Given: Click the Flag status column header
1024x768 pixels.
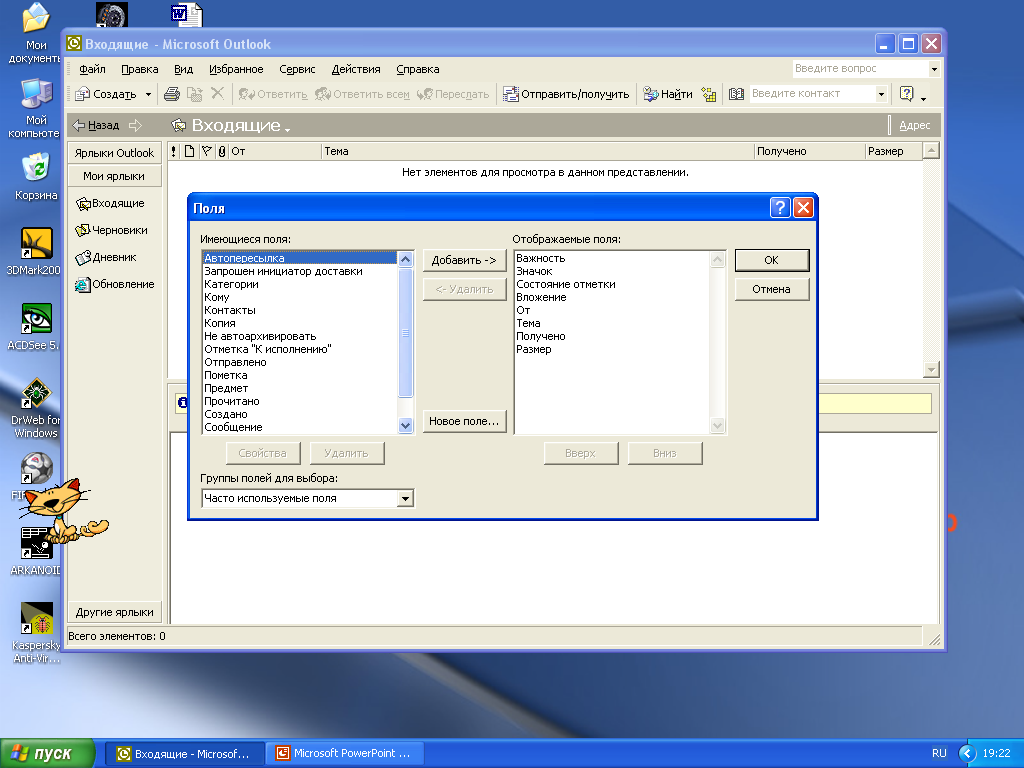Looking at the screenshot, I should [206, 151].
